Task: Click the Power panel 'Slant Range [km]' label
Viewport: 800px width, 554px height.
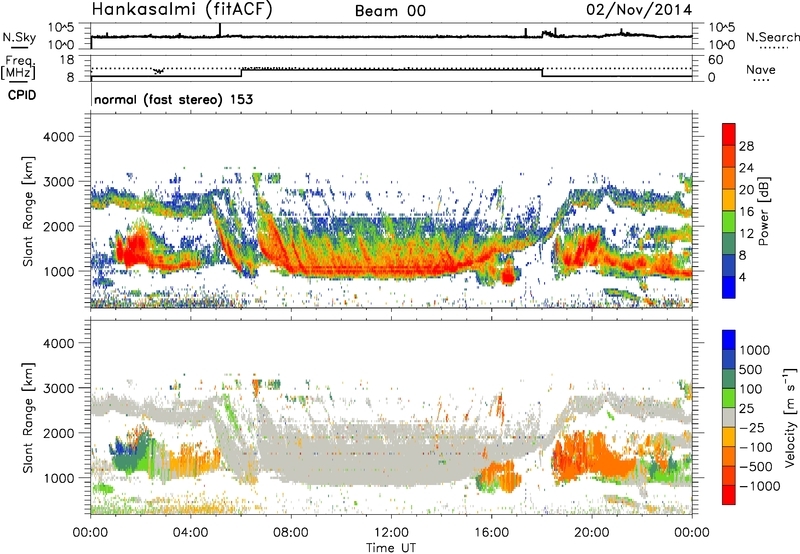Action: [28, 211]
